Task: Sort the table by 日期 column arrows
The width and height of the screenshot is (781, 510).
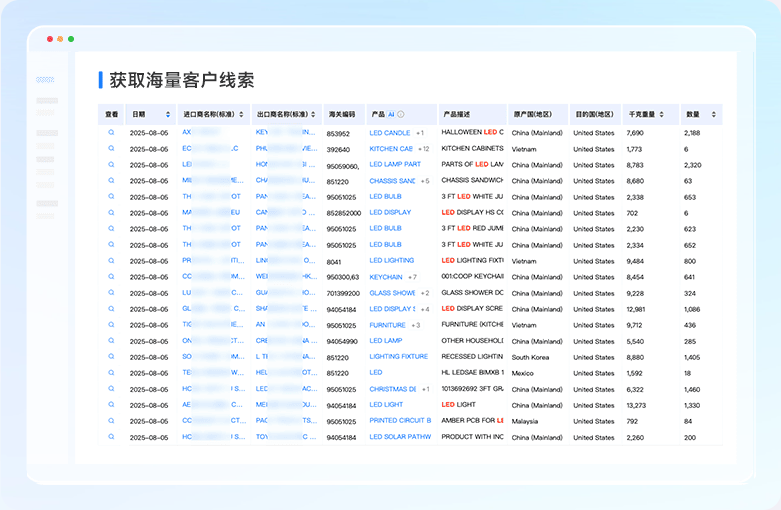Action: (x=168, y=115)
